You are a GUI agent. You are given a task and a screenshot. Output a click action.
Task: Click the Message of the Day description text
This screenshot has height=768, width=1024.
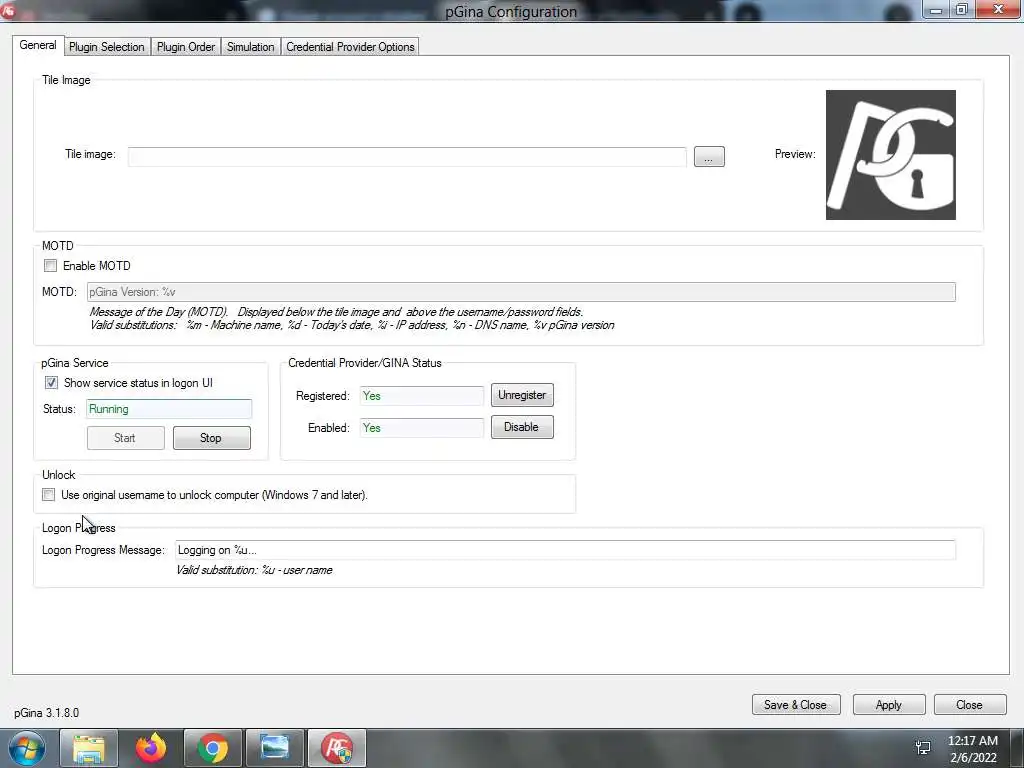pos(336,312)
